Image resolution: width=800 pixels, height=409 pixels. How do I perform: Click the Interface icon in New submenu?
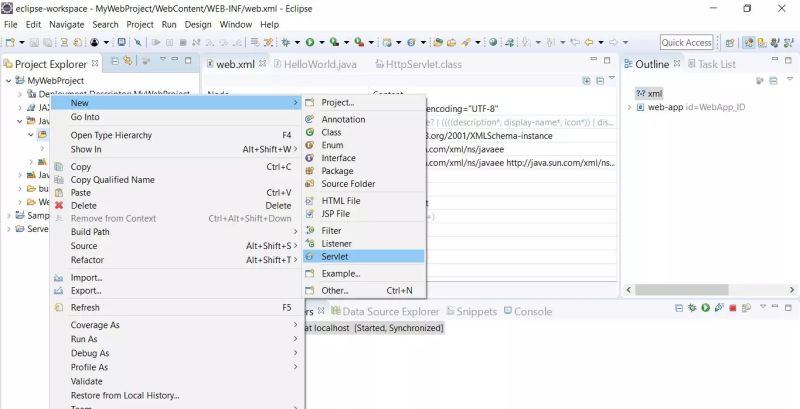[x=310, y=158]
